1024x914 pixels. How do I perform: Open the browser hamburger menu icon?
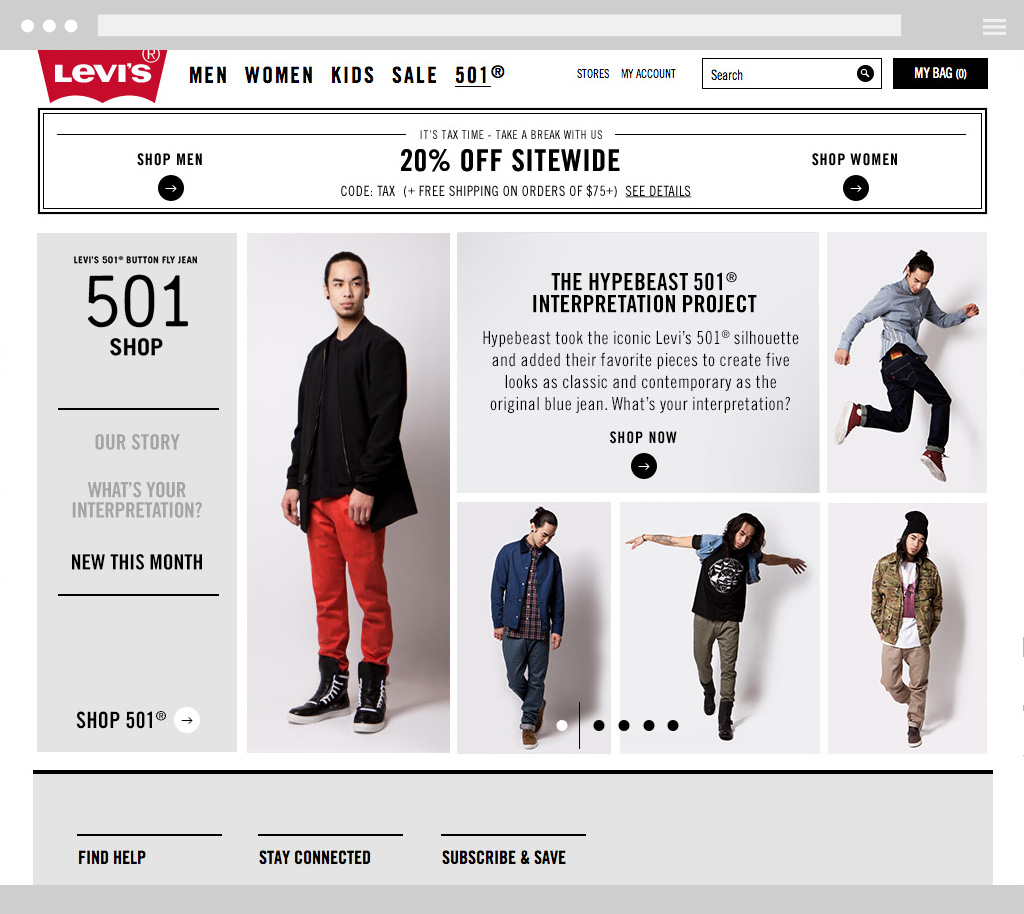pos(994,27)
